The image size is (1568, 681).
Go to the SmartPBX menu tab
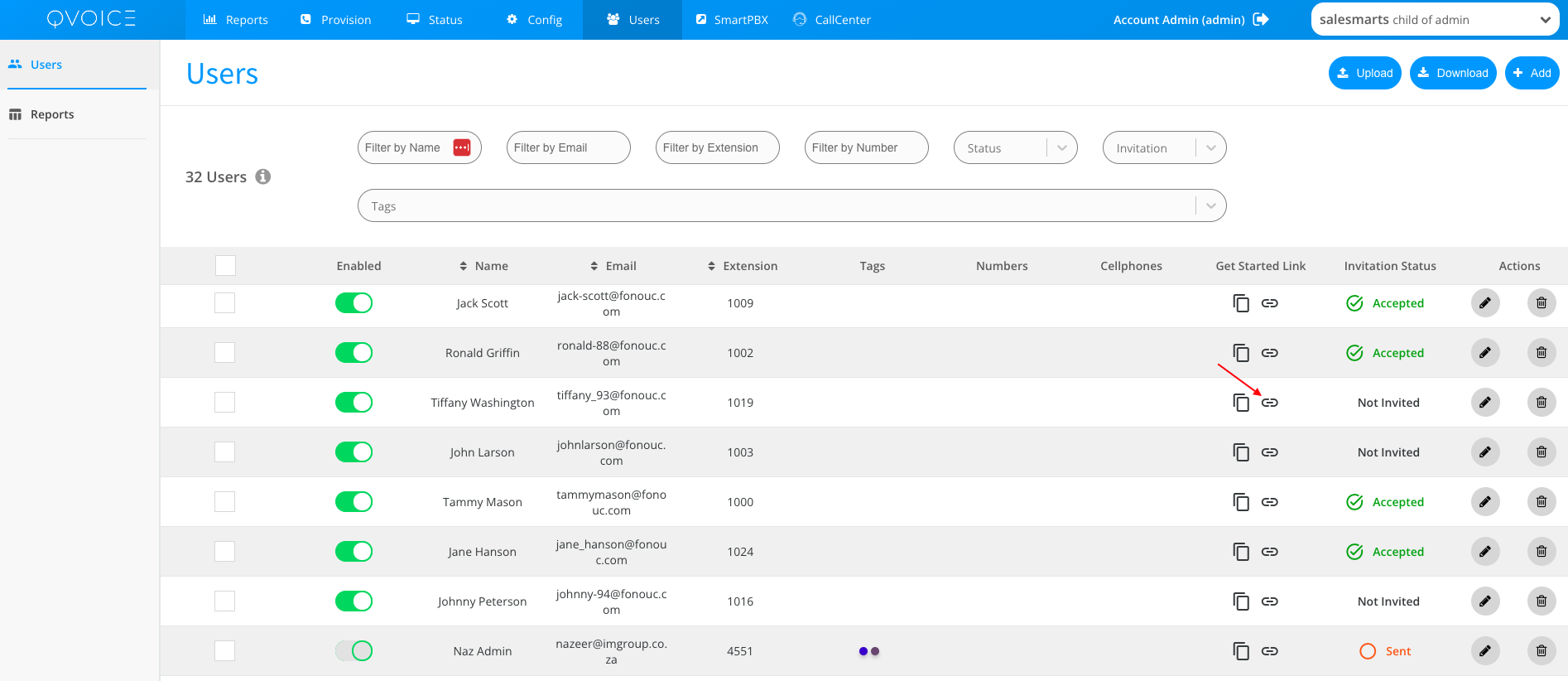point(731,20)
